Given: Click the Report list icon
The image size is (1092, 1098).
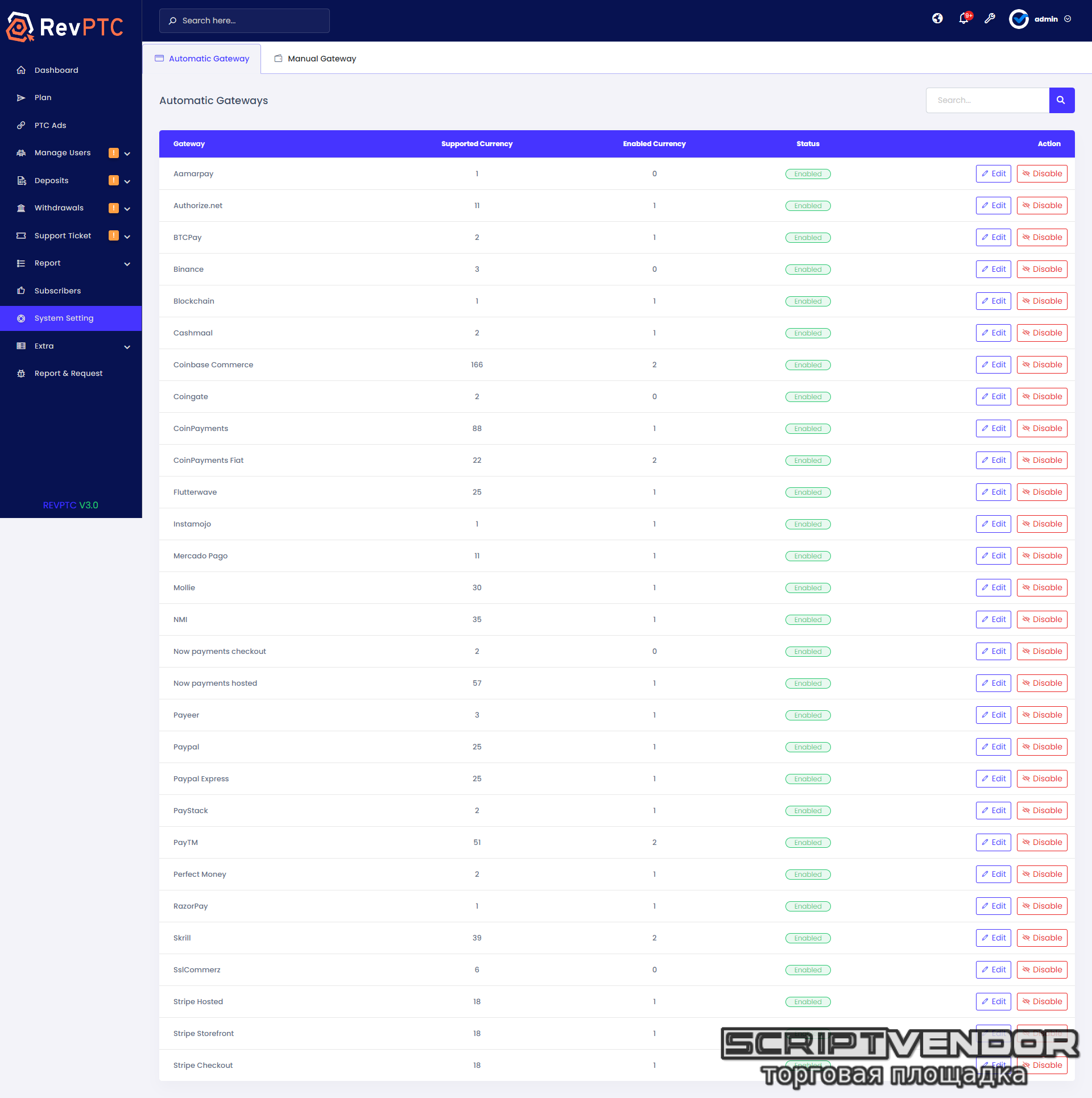Looking at the screenshot, I should (21, 263).
